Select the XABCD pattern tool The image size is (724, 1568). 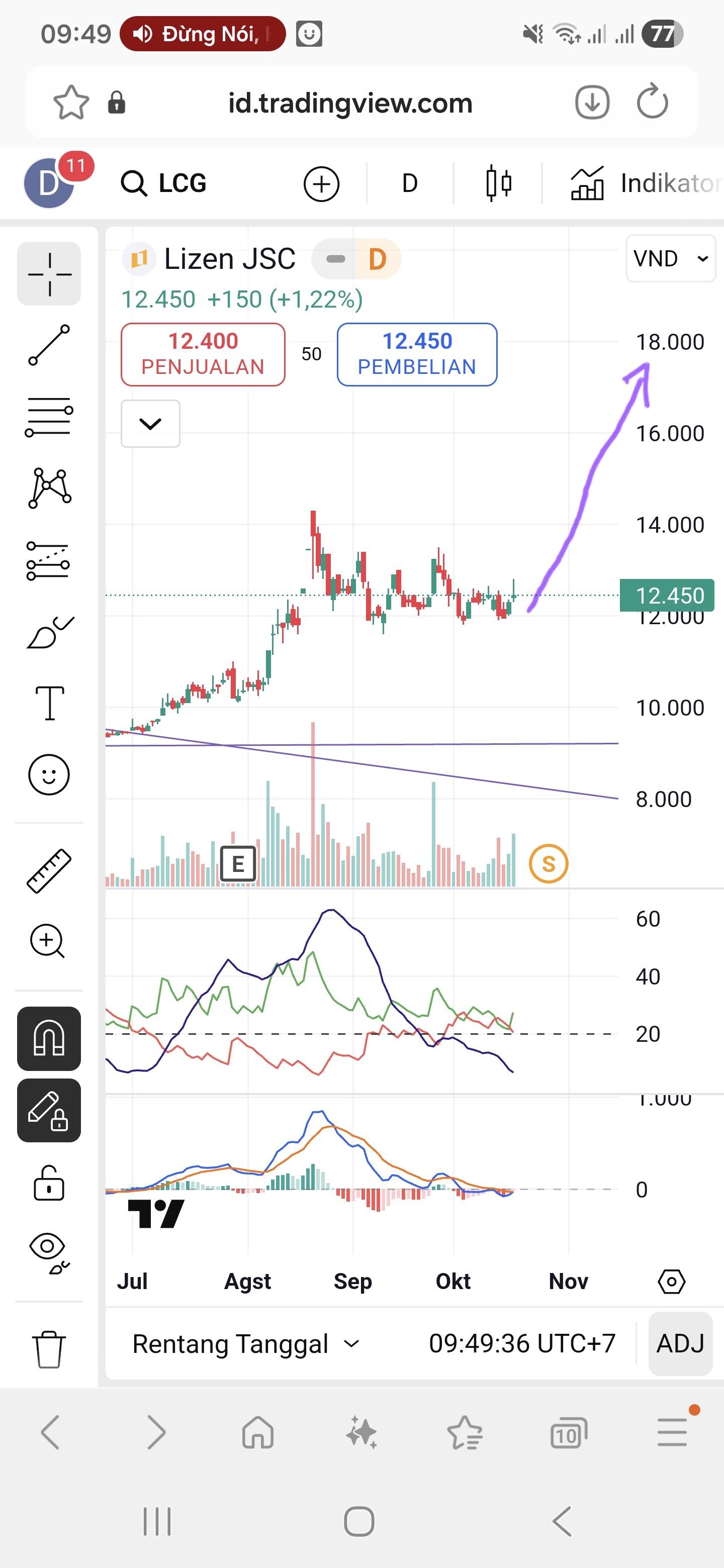pyautogui.click(x=49, y=488)
